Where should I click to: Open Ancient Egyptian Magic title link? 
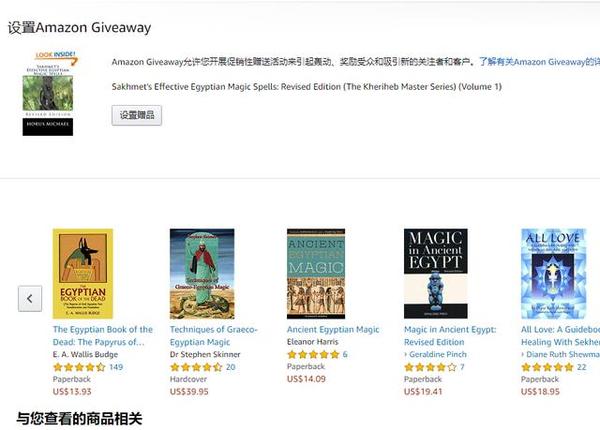(x=333, y=329)
